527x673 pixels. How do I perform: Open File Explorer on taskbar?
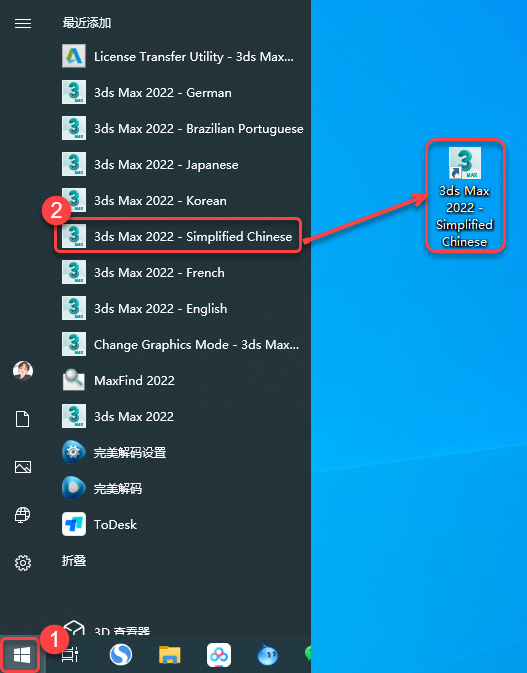click(x=170, y=655)
